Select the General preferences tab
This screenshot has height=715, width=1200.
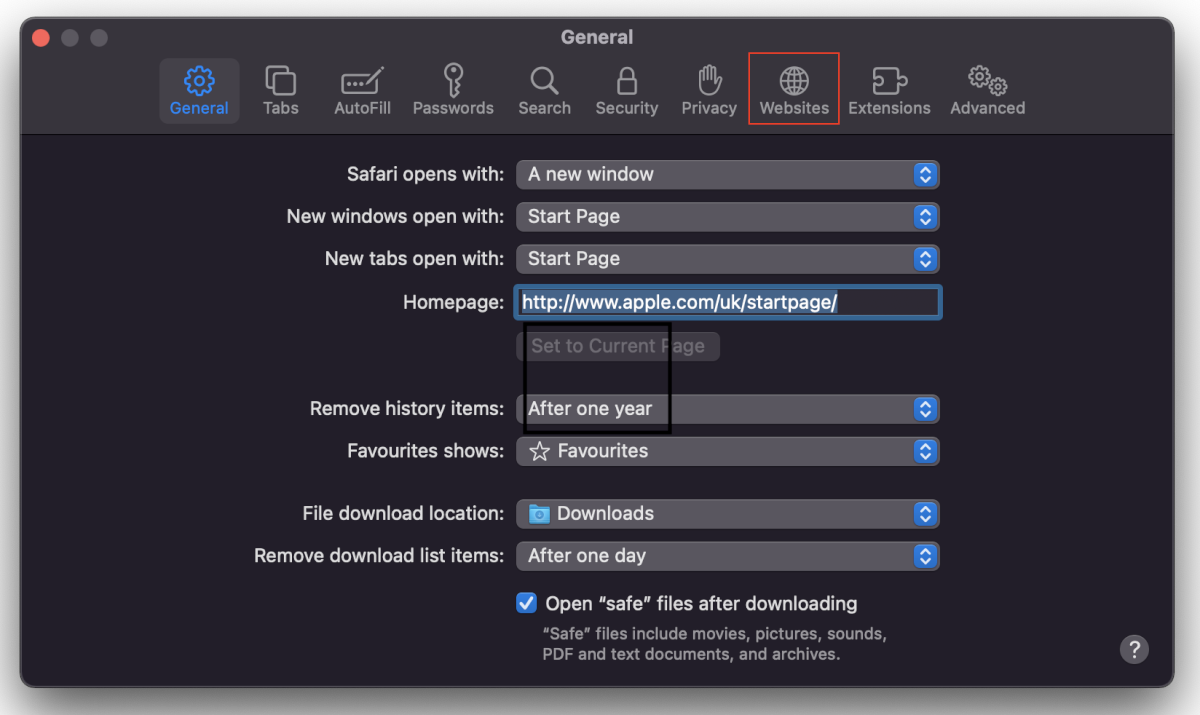coord(199,90)
